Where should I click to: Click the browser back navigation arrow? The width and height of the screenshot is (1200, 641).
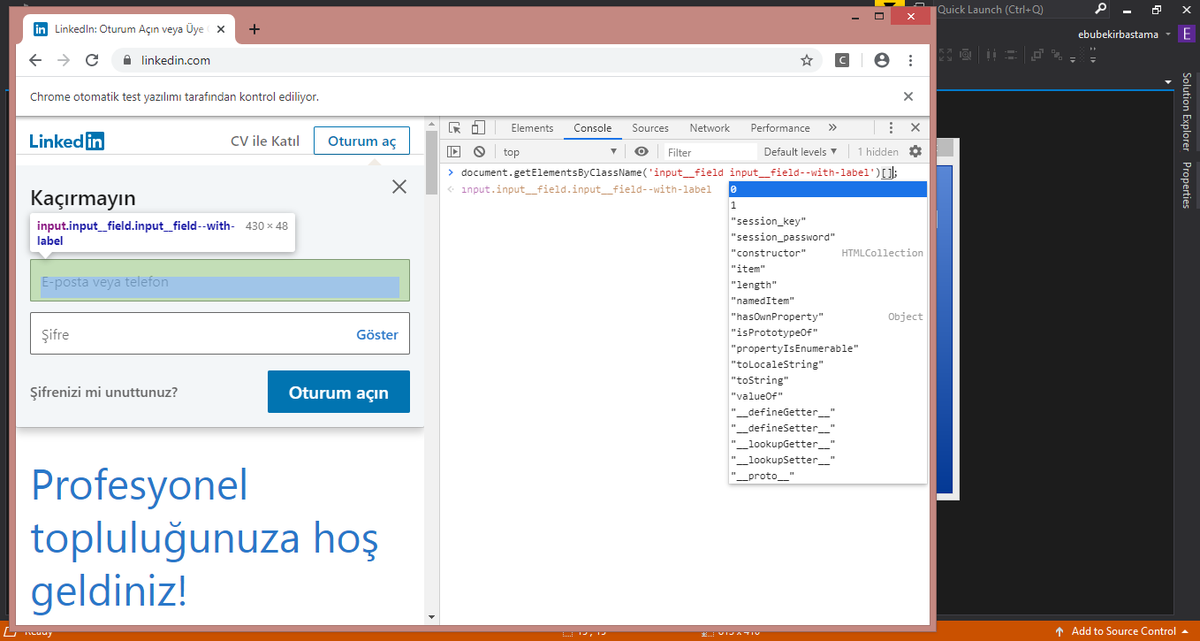pos(35,60)
